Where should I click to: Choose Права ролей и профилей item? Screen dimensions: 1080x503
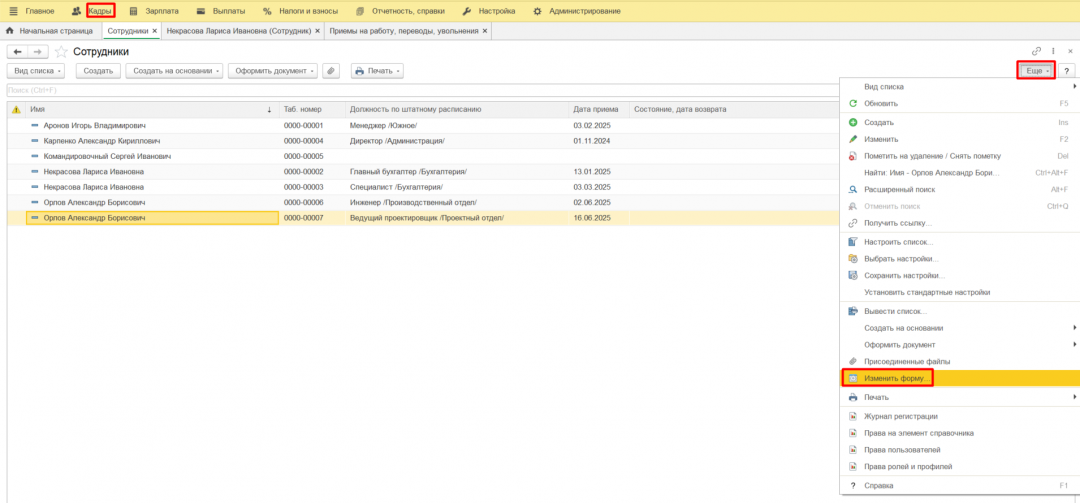tap(960, 466)
